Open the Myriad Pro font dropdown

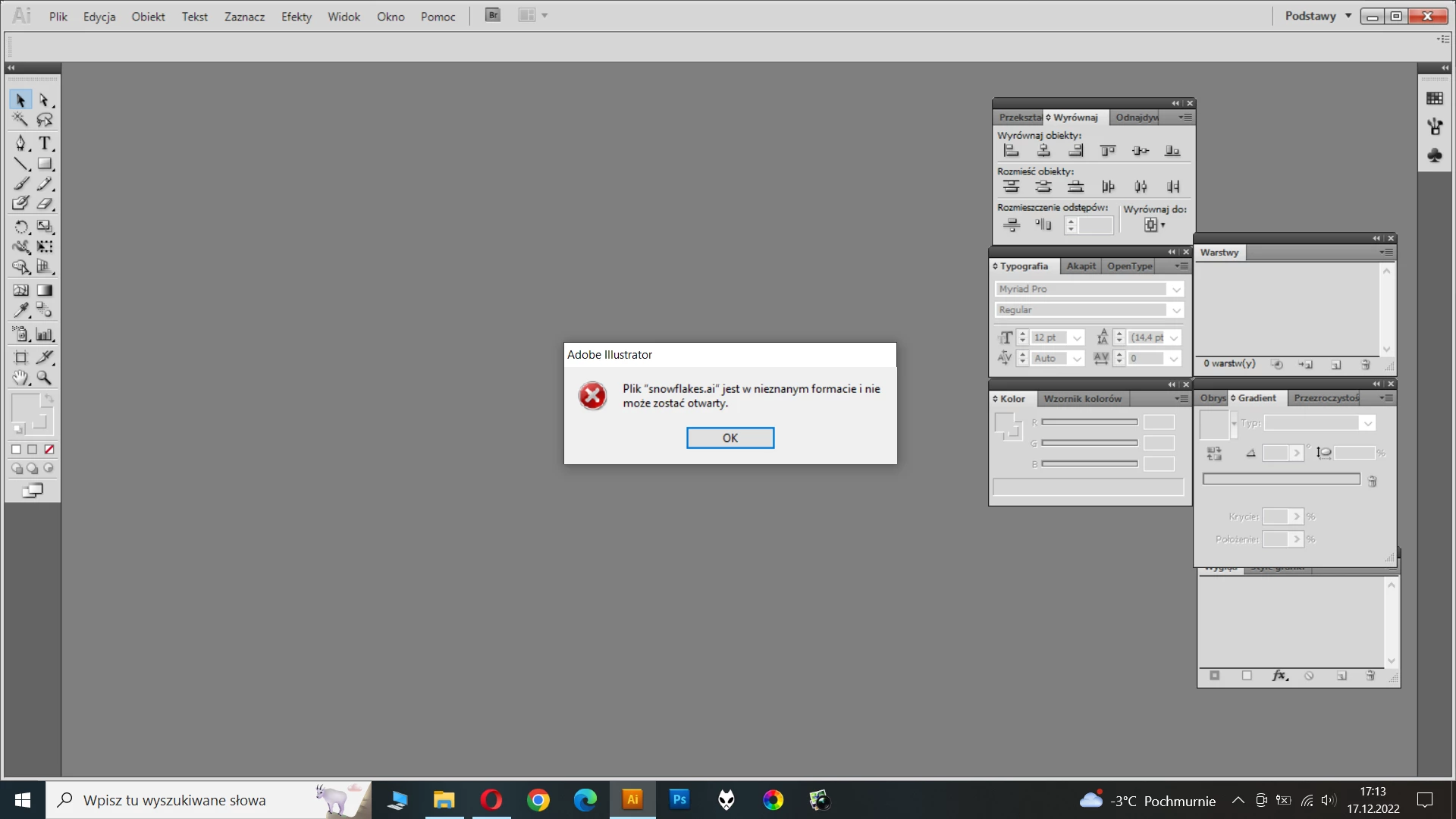pos(1175,290)
